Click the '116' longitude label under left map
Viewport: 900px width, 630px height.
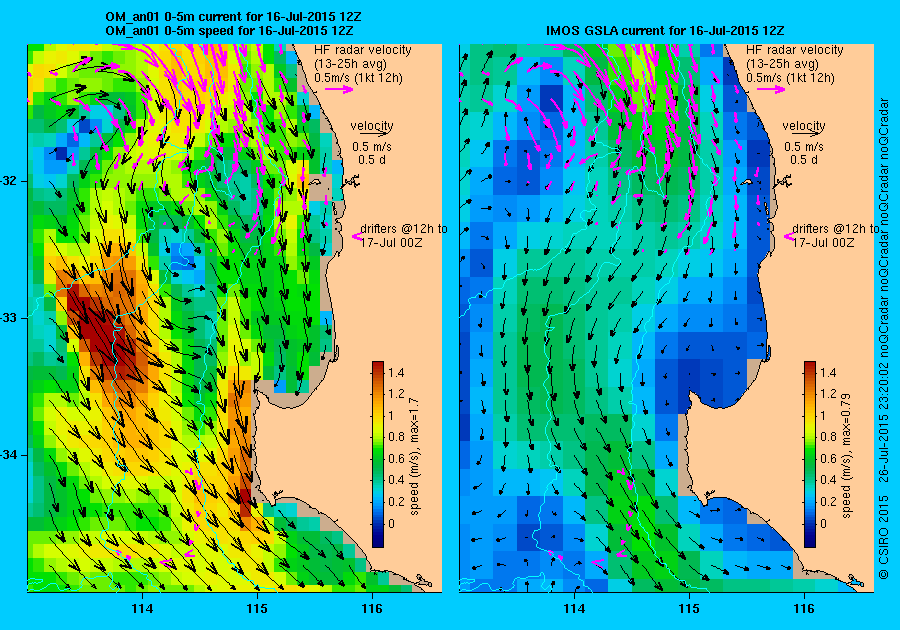click(x=372, y=609)
